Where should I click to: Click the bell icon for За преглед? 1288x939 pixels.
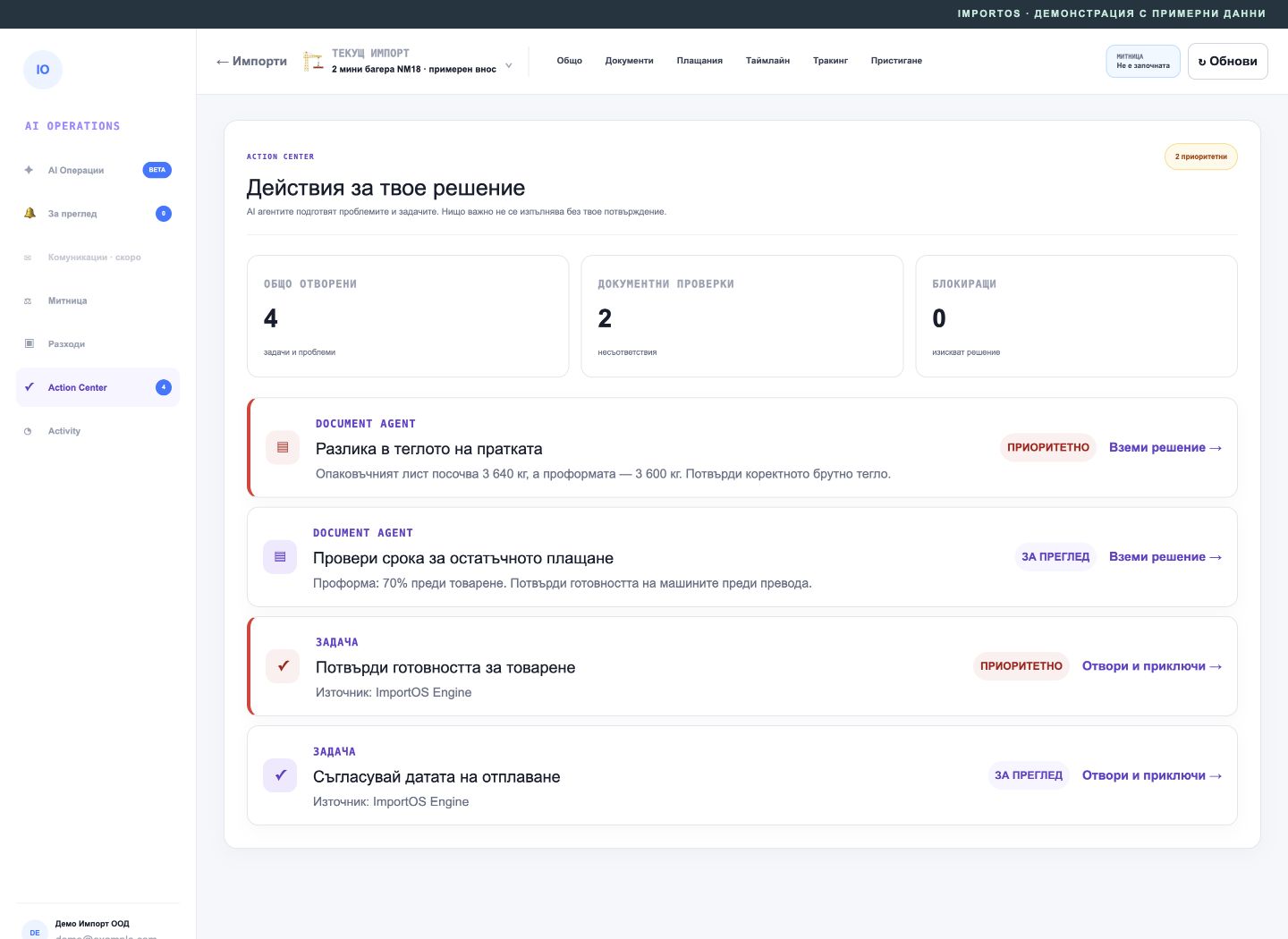pyautogui.click(x=30, y=213)
